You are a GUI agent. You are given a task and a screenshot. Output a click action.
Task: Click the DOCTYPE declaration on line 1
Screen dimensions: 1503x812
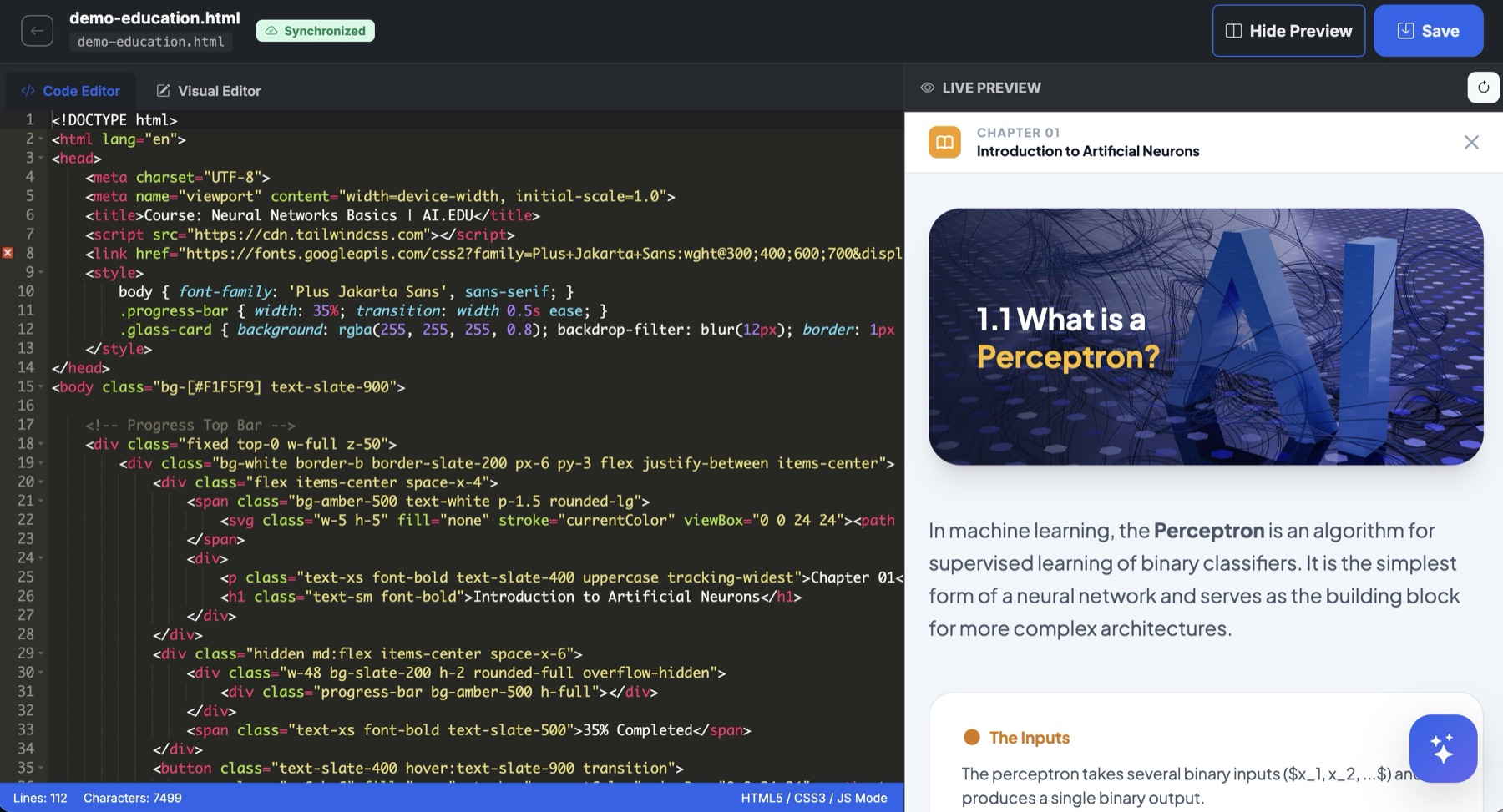tap(114, 120)
